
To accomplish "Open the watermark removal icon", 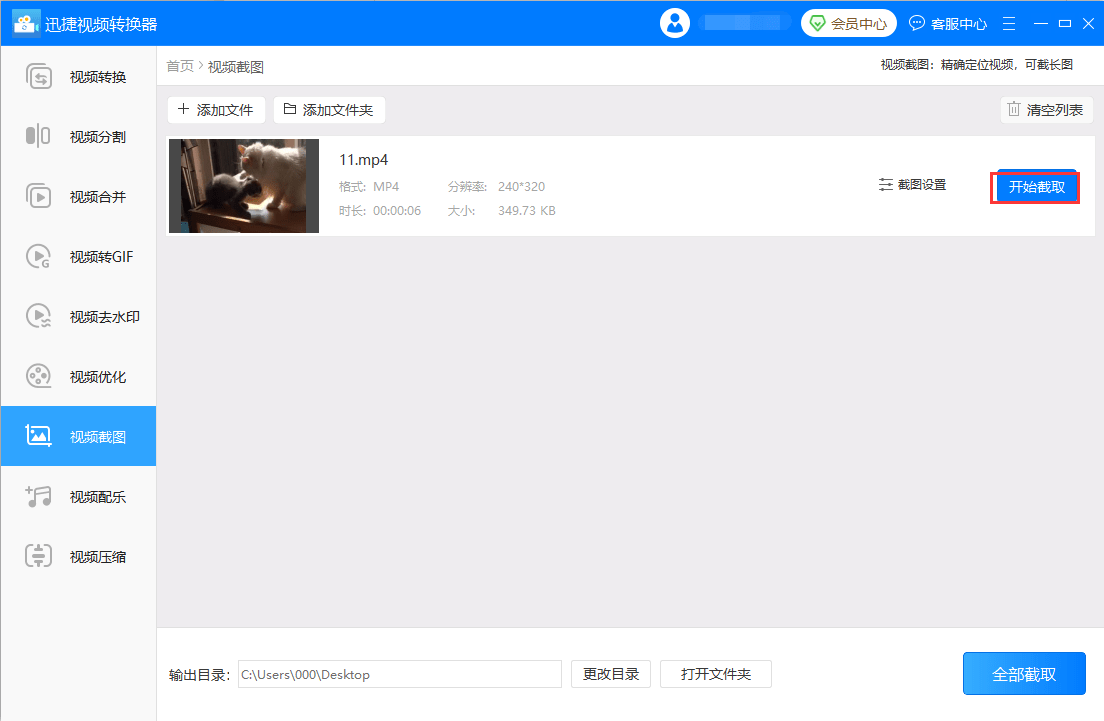I will [x=38, y=317].
